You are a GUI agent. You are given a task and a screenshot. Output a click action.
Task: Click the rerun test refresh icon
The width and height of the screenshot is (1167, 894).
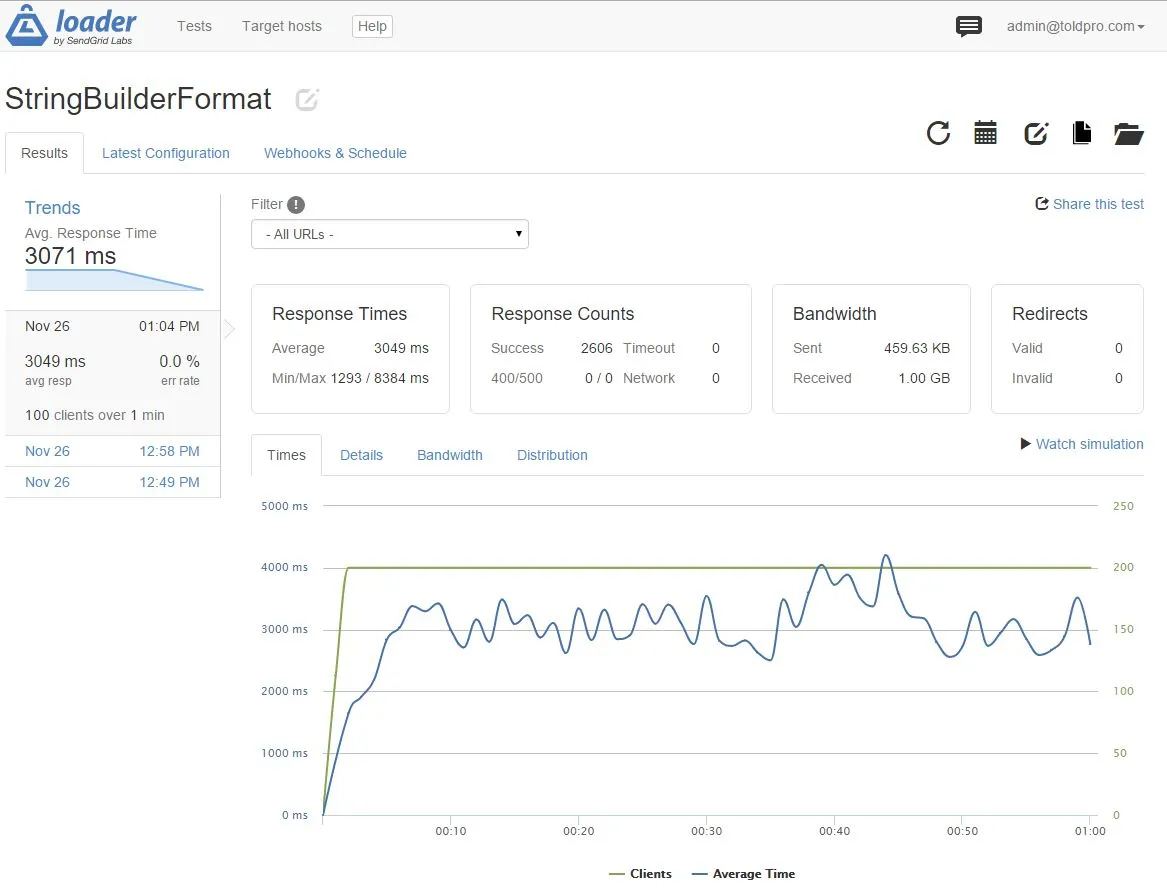point(938,133)
